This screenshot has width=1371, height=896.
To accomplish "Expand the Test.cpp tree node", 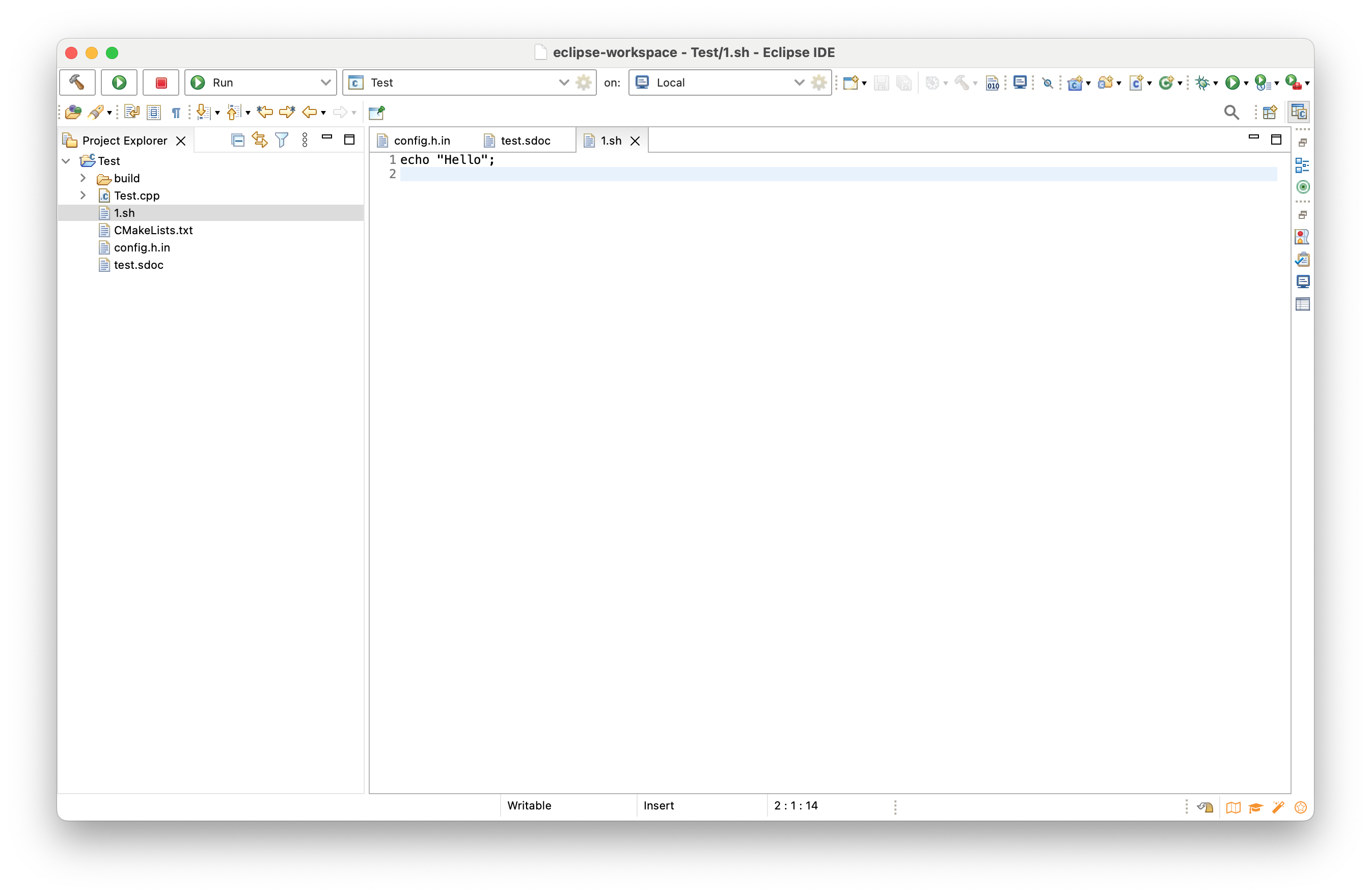I will coord(83,195).
